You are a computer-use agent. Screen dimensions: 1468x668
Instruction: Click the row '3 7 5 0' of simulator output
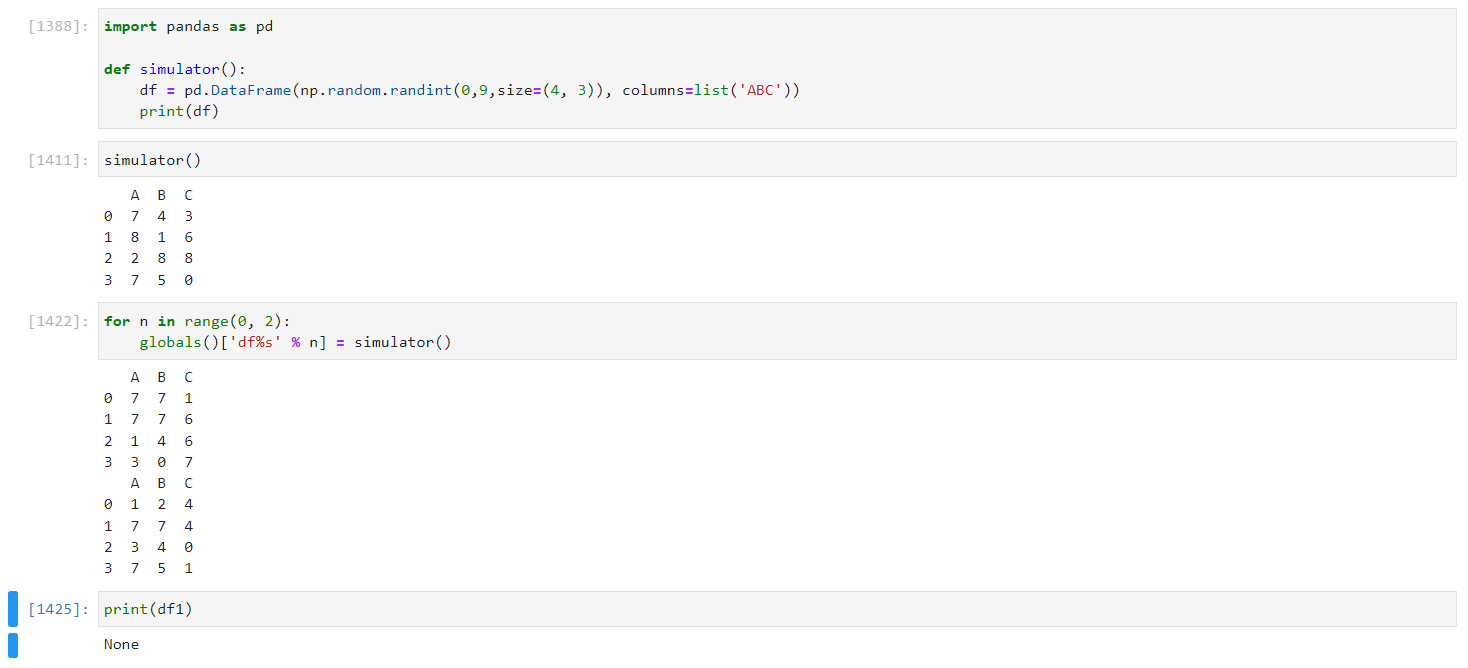tap(148, 280)
